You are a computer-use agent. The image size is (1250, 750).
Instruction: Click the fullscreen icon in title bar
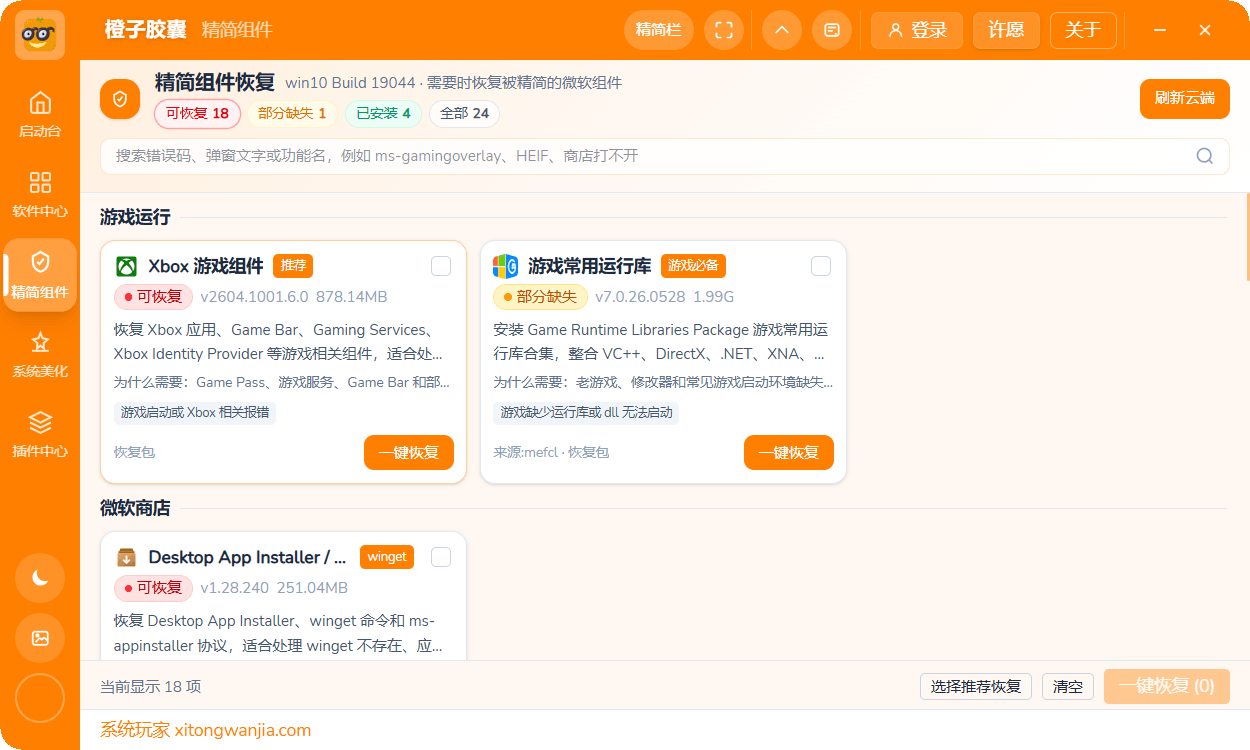pos(724,30)
